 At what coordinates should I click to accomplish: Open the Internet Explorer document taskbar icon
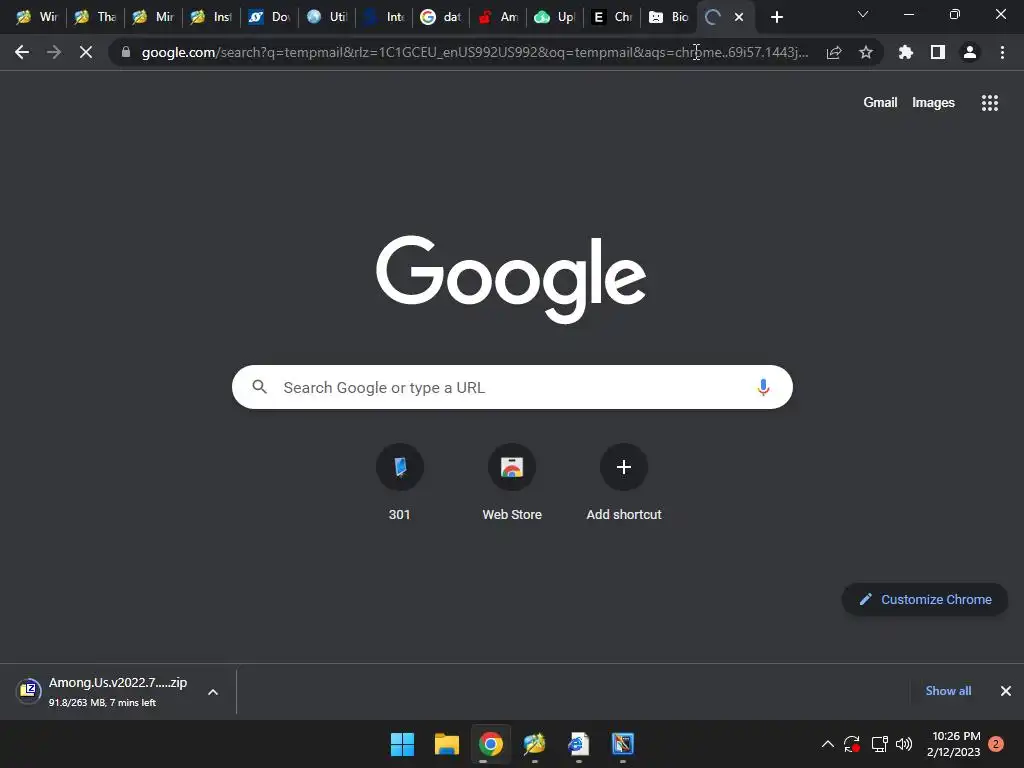pos(579,744)
